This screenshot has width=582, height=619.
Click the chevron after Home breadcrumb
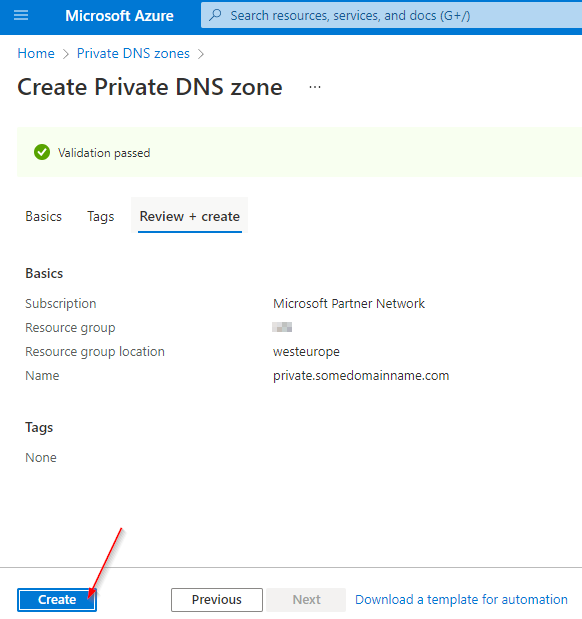[x=66, y=54]
